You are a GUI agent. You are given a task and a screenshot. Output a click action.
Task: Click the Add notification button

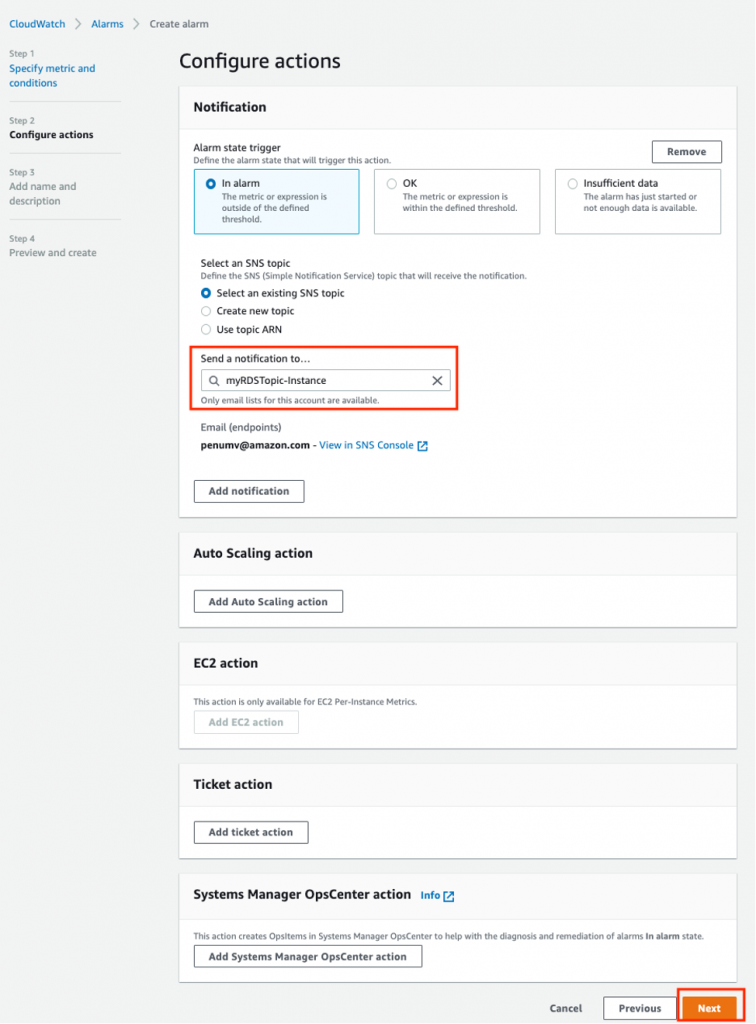click(x=249, y=491)
